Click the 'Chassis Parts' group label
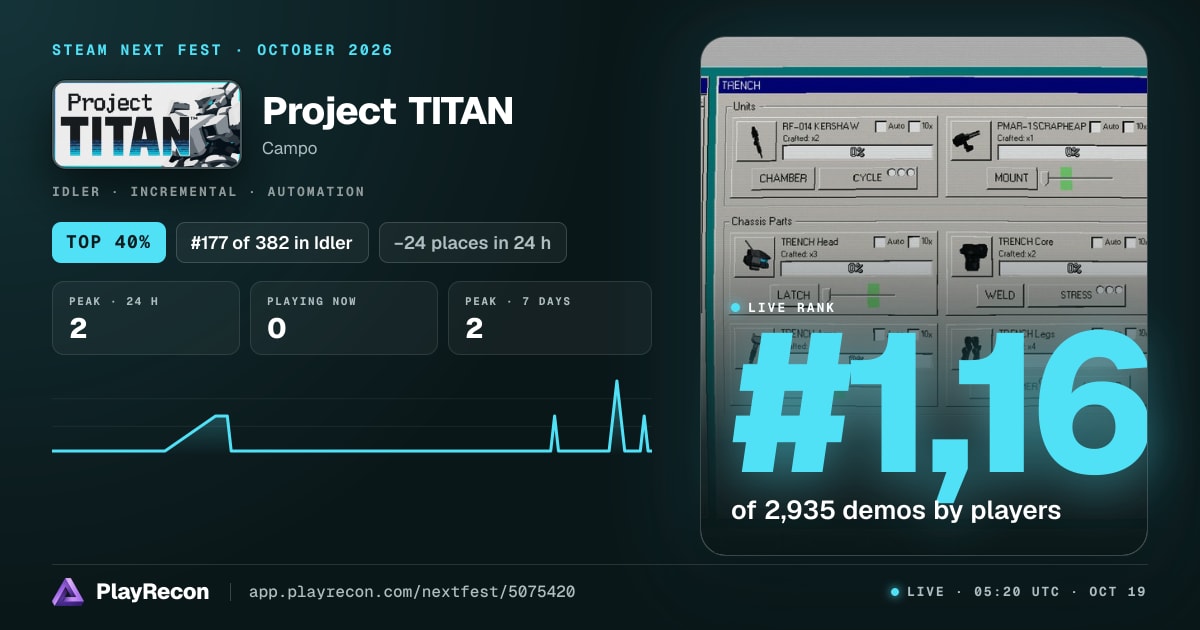 (x=764, y=221)
